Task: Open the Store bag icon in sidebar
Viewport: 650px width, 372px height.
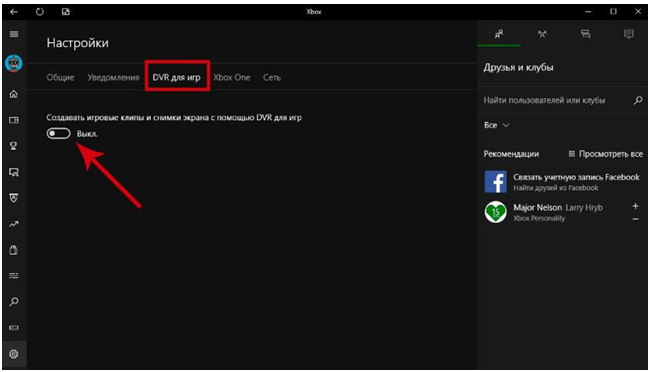Action: (x=14, y=250)
